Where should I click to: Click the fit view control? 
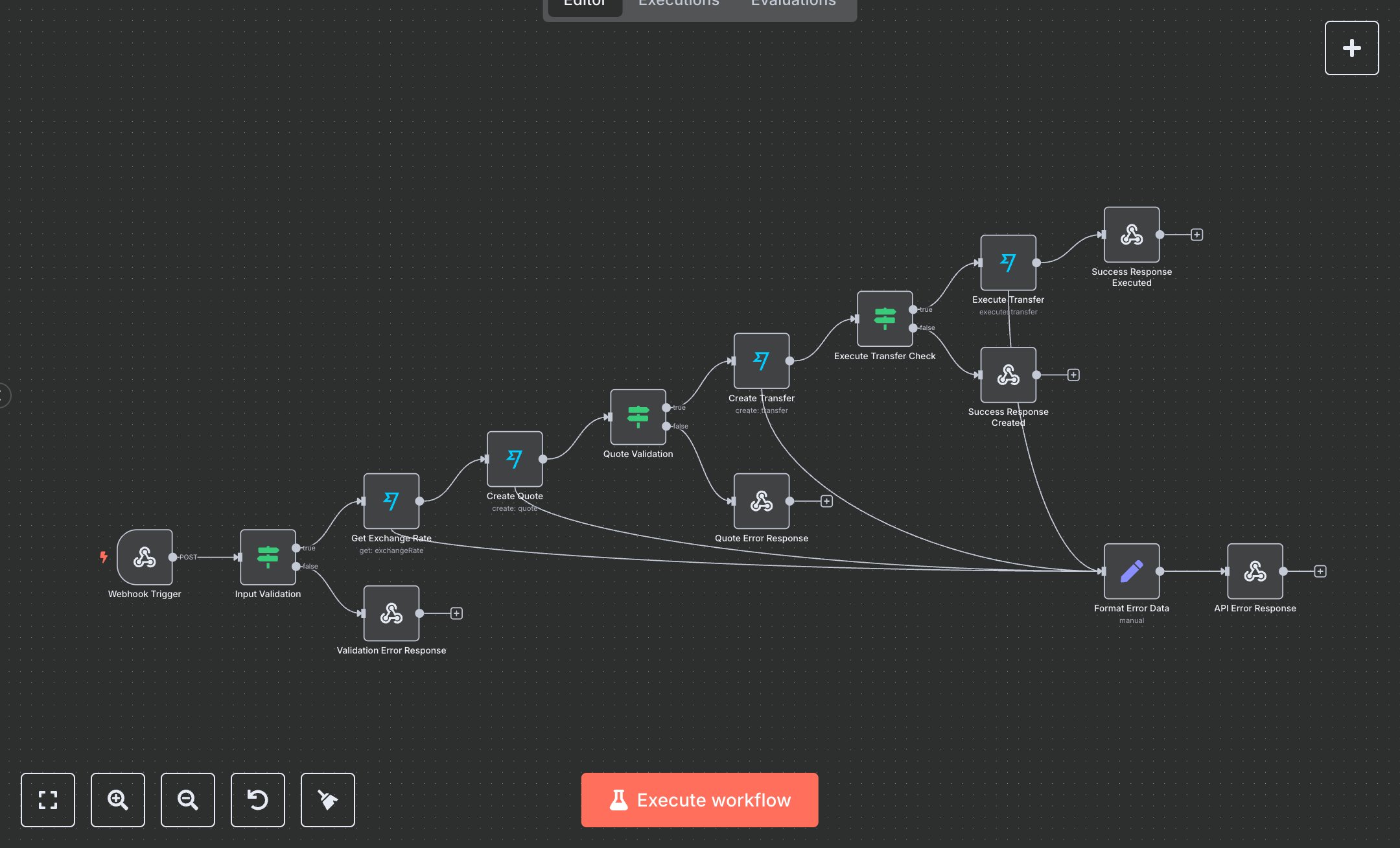pos(47,800)
